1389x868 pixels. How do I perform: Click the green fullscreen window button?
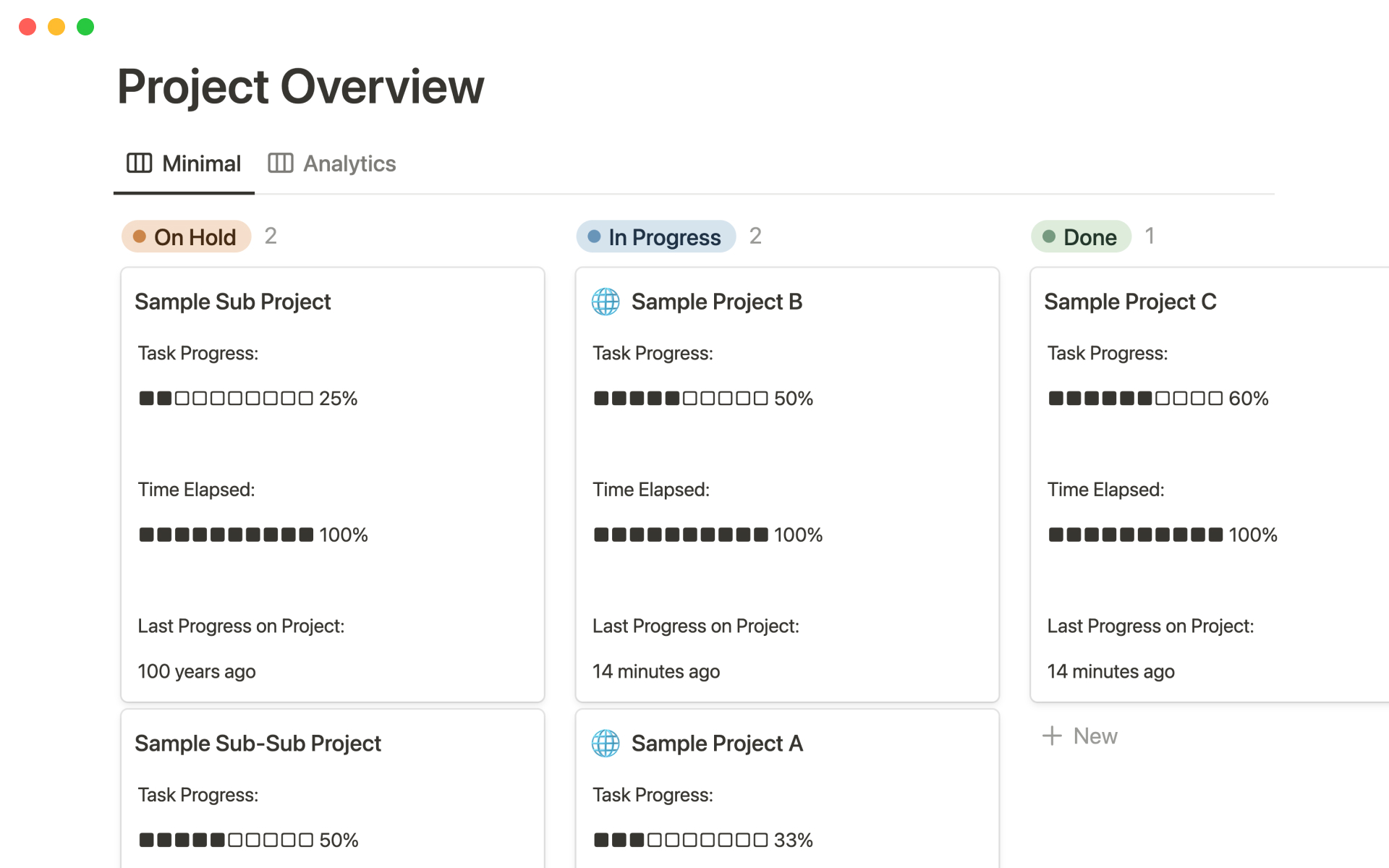(x=85, y=27)
